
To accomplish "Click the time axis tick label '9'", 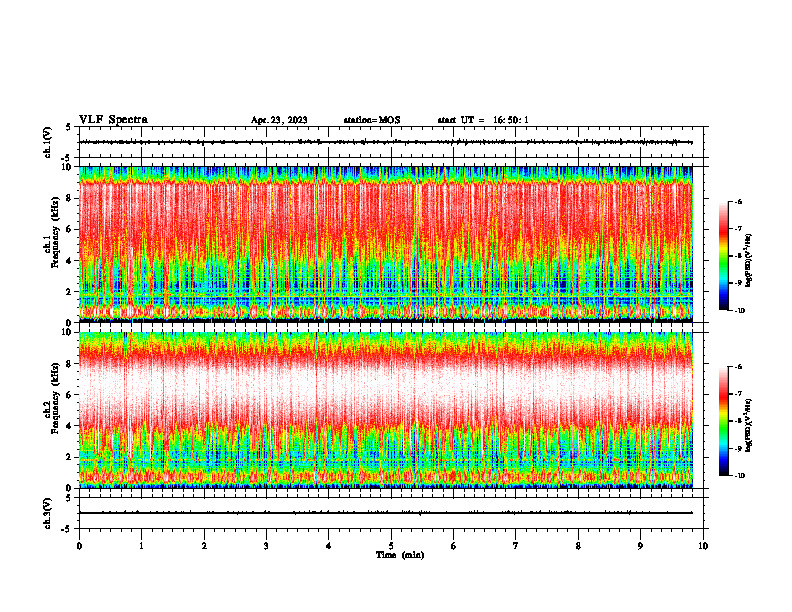I will click(x=640, y=546).
